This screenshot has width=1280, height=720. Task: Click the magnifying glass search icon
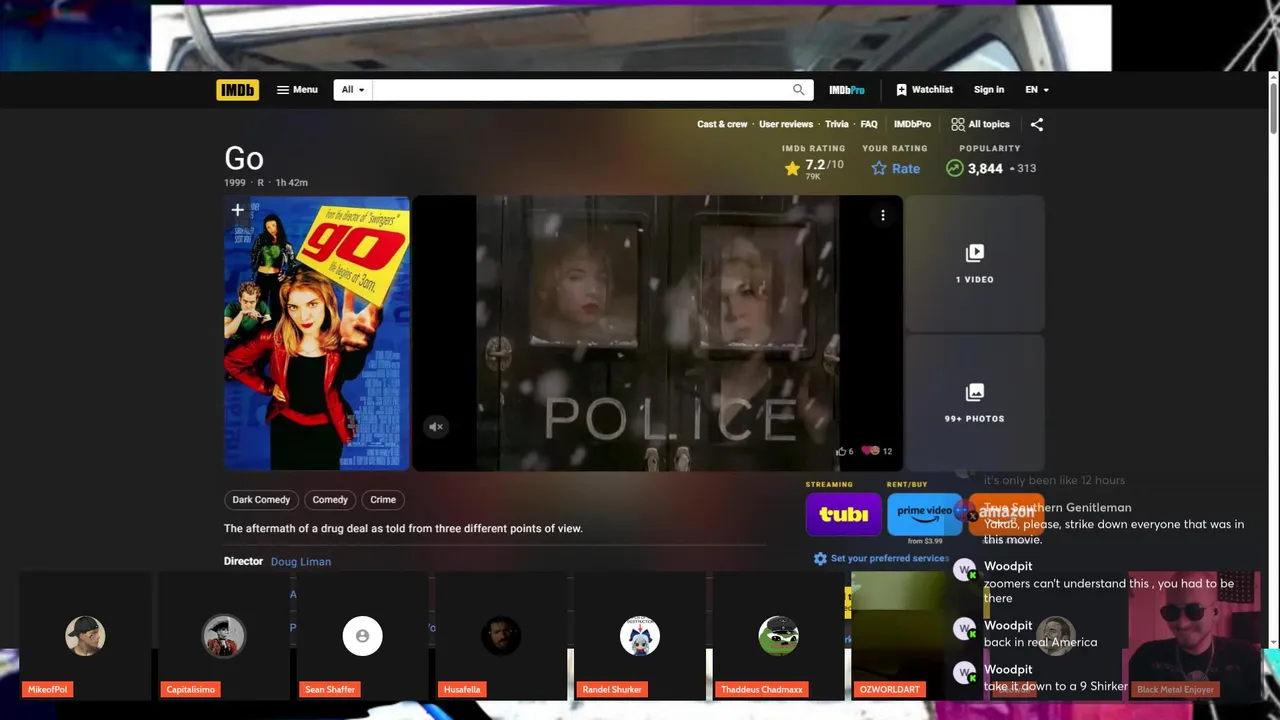pos(798,90)
